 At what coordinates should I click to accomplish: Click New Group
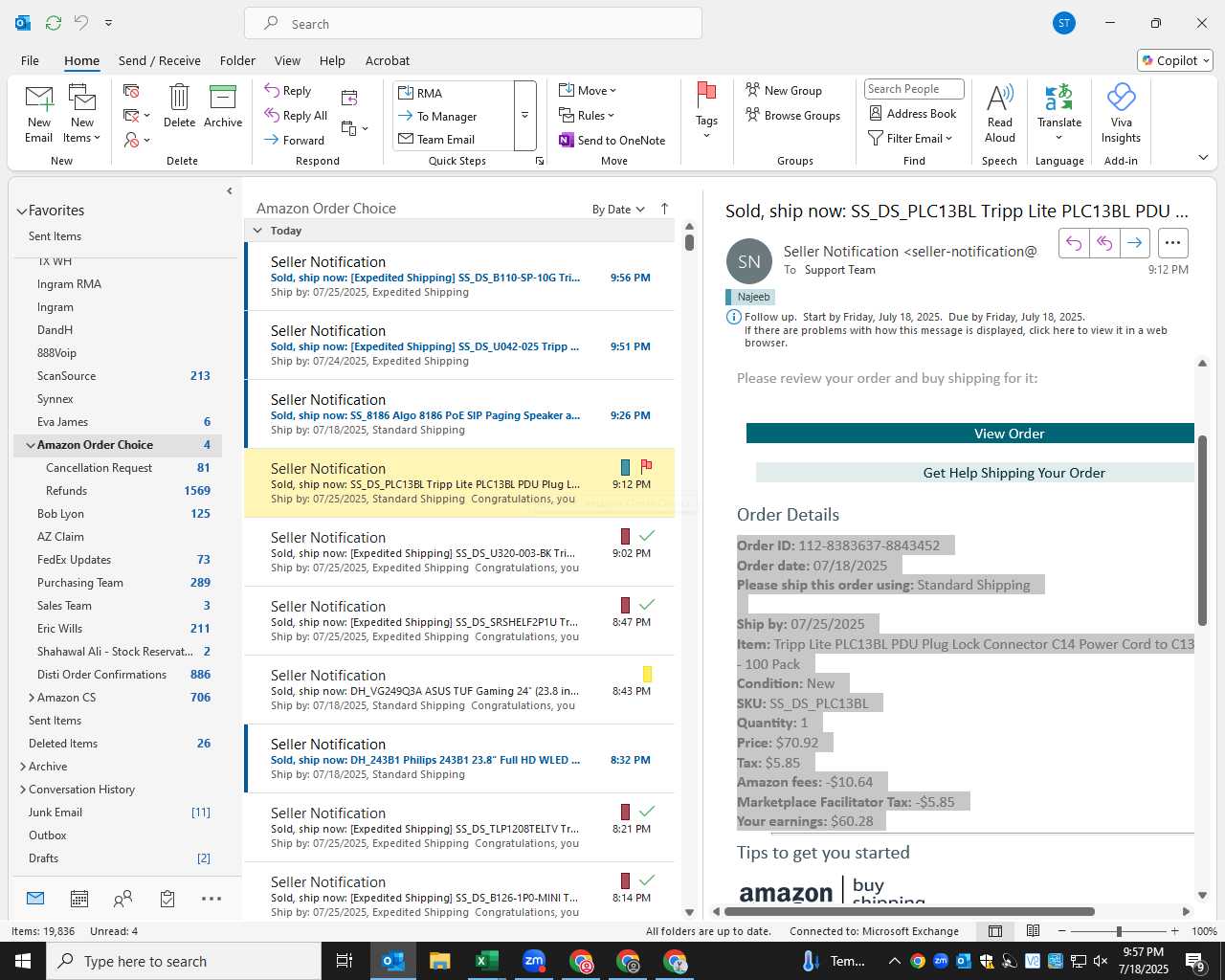(784, 90)
